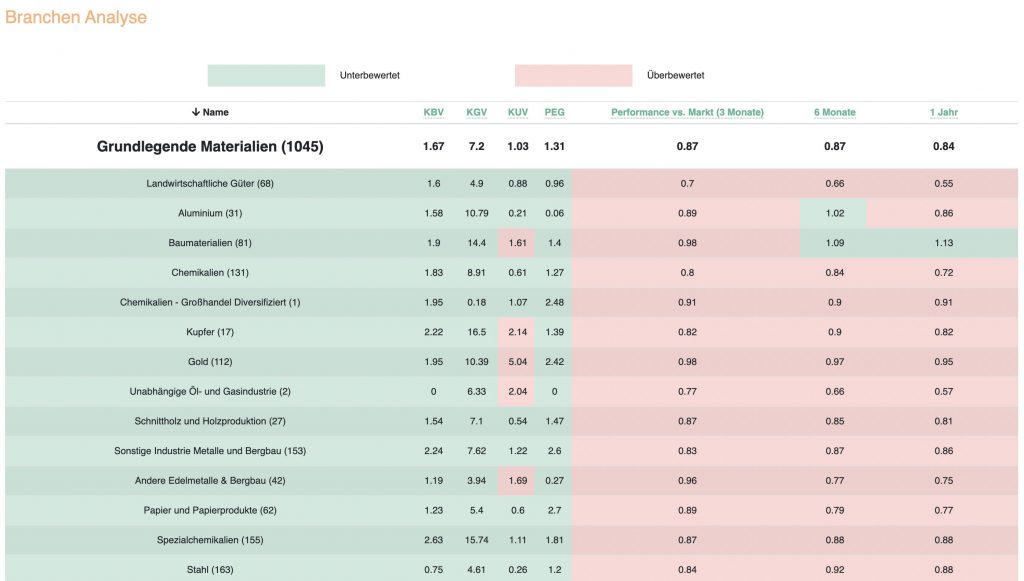Click the Branchen Analyse page heading
The width and height of the screenshot is (1024, 581).
coord(76,18)
